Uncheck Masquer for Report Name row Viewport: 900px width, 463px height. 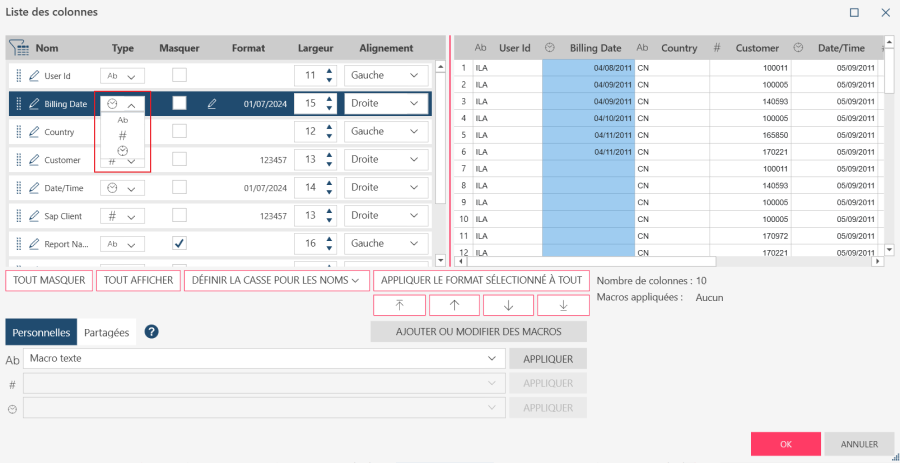pyautogui.click(x=179, y=243)
